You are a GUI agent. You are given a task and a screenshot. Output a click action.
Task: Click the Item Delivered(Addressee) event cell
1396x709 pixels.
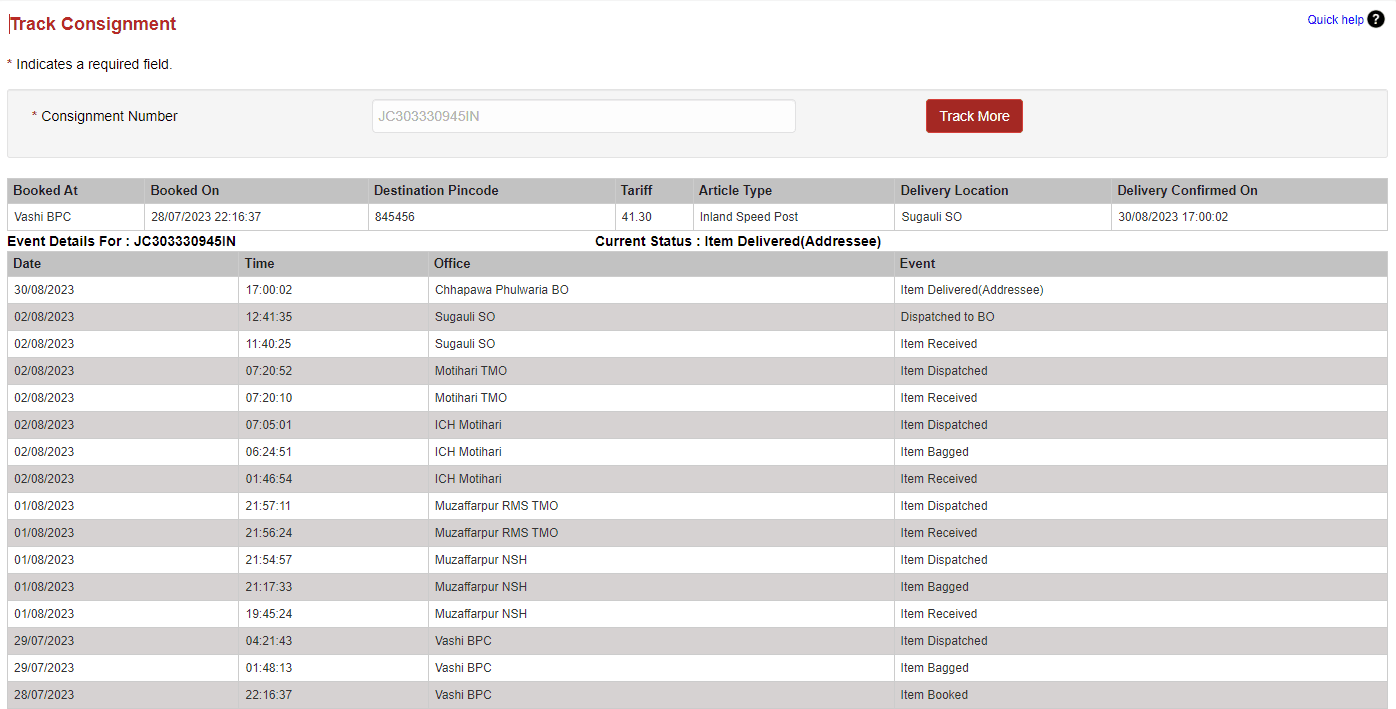(1141, 290)
